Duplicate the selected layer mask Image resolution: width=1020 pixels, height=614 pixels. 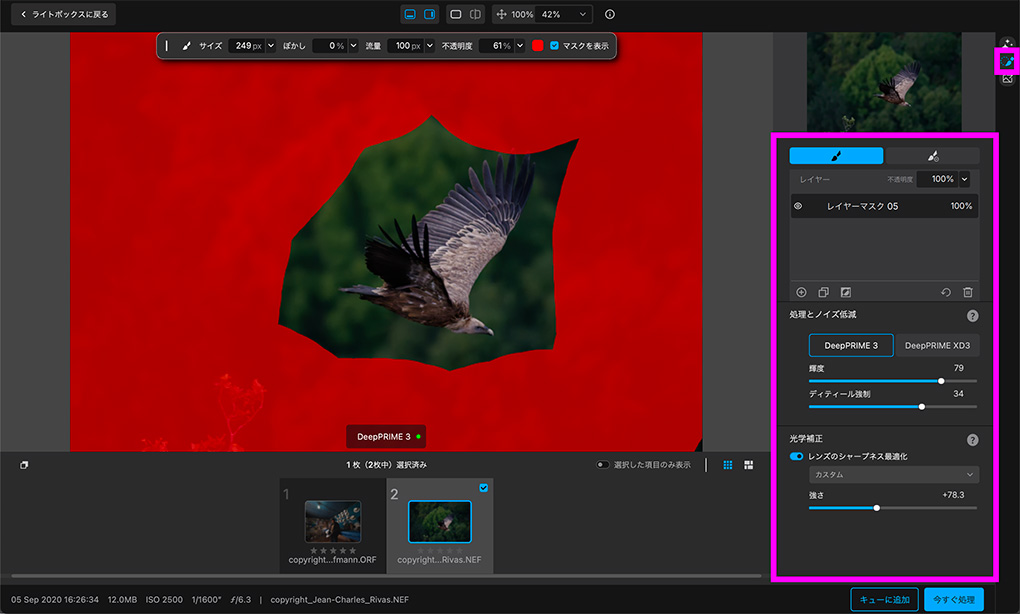tap(823, 292)
